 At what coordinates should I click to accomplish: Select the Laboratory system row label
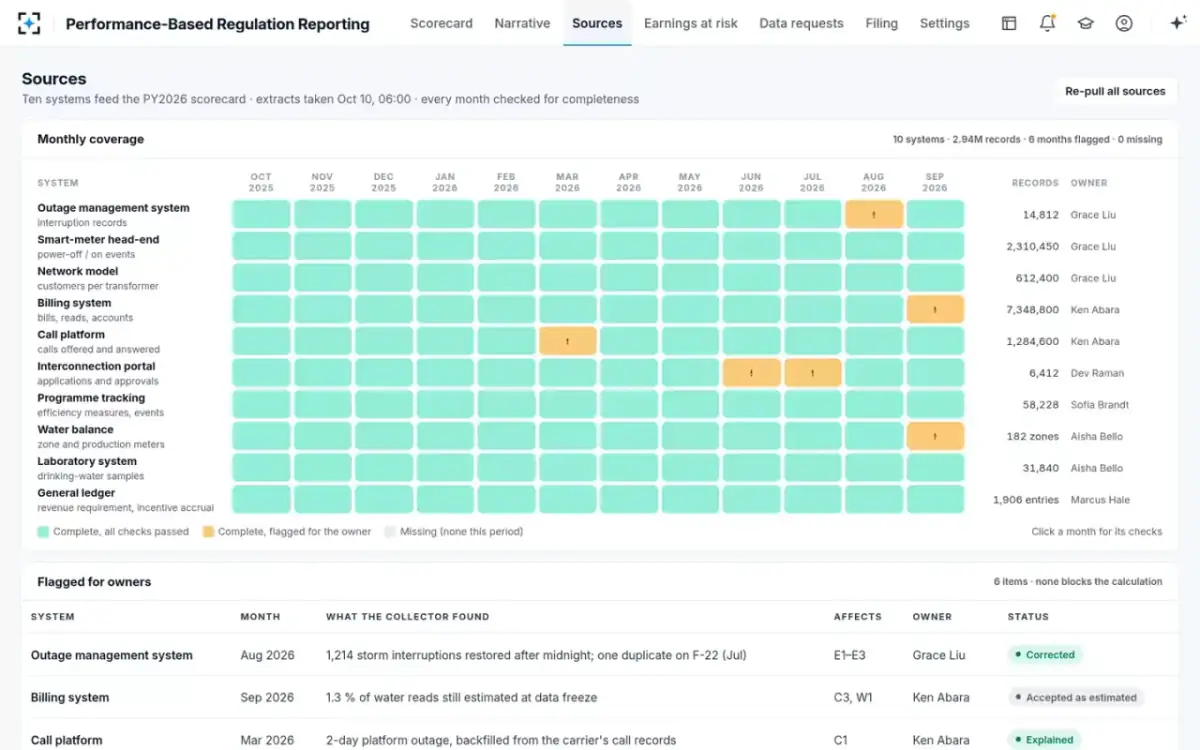(87, 461)
